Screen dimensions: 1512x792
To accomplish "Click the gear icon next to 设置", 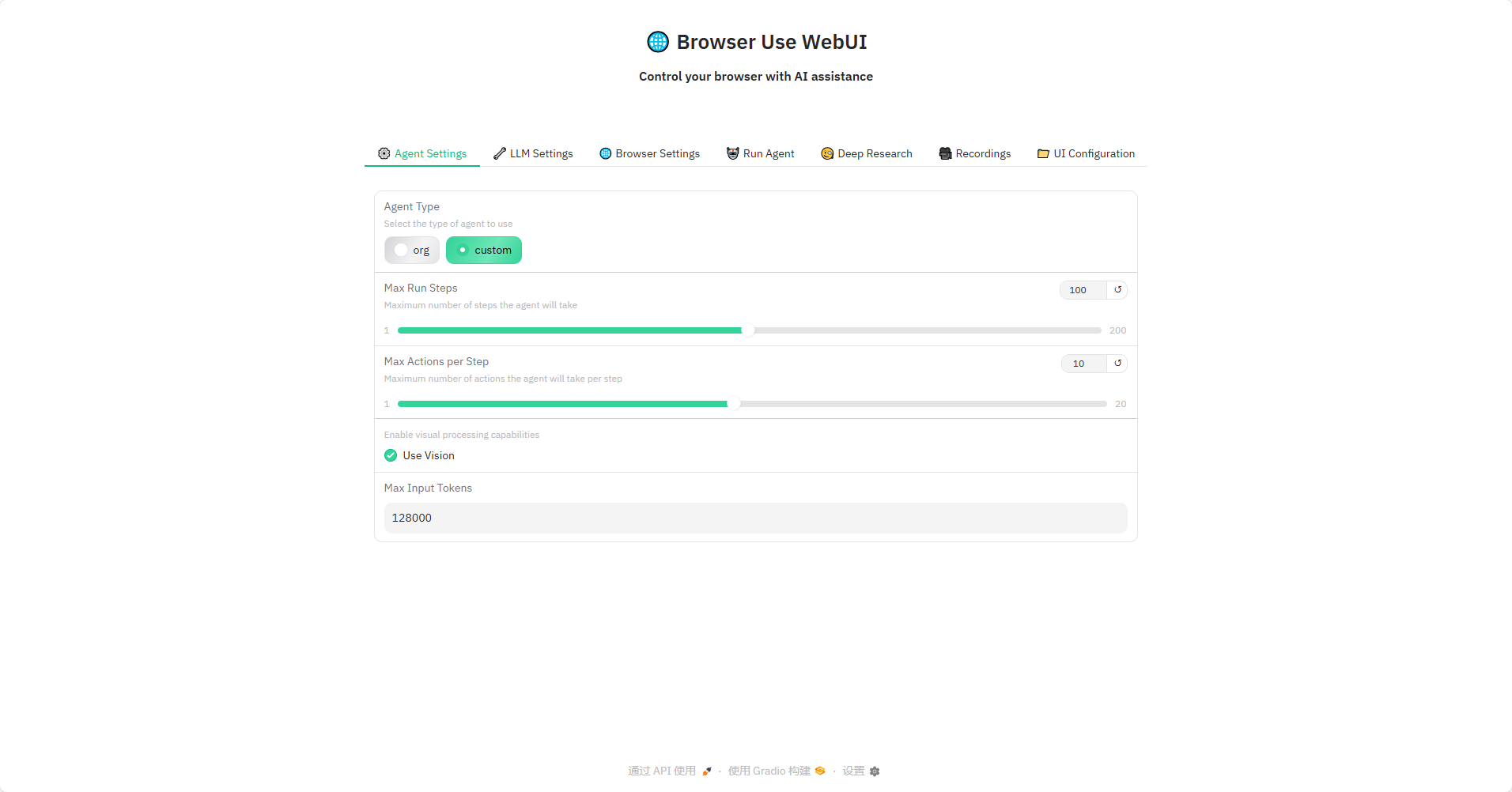I will pos(875,771).
